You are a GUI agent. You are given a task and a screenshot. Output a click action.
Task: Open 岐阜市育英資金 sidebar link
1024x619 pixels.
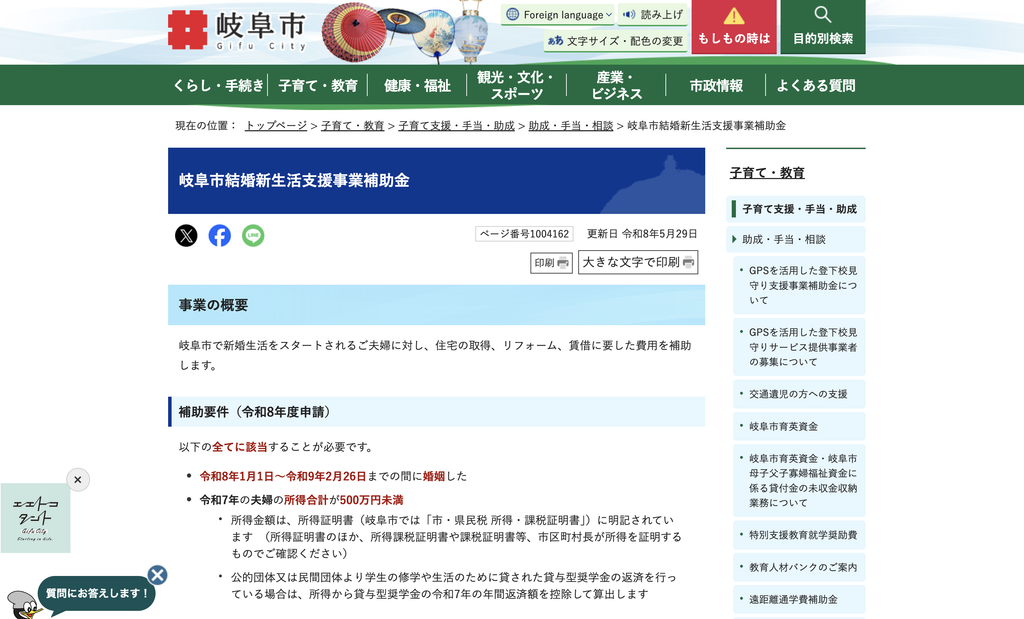click(x=799, y=426)
